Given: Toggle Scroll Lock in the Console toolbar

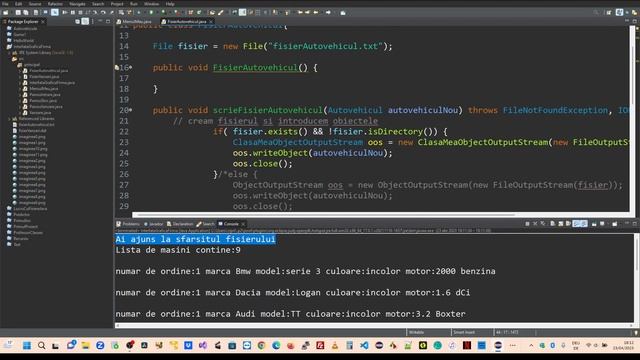Looking at the screenshot, I should click(560, 224).
